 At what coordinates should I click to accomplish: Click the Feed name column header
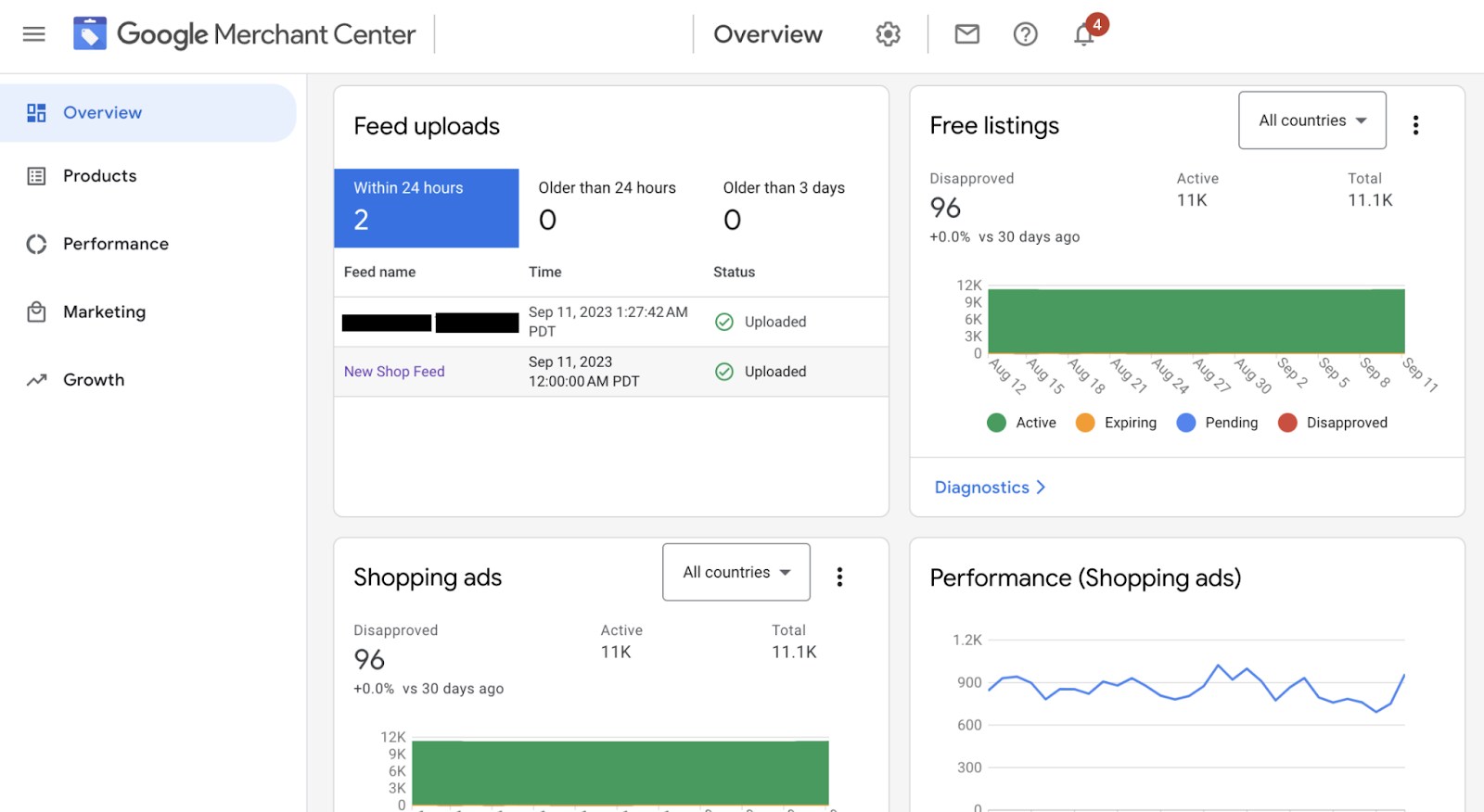tap(379, 272)
